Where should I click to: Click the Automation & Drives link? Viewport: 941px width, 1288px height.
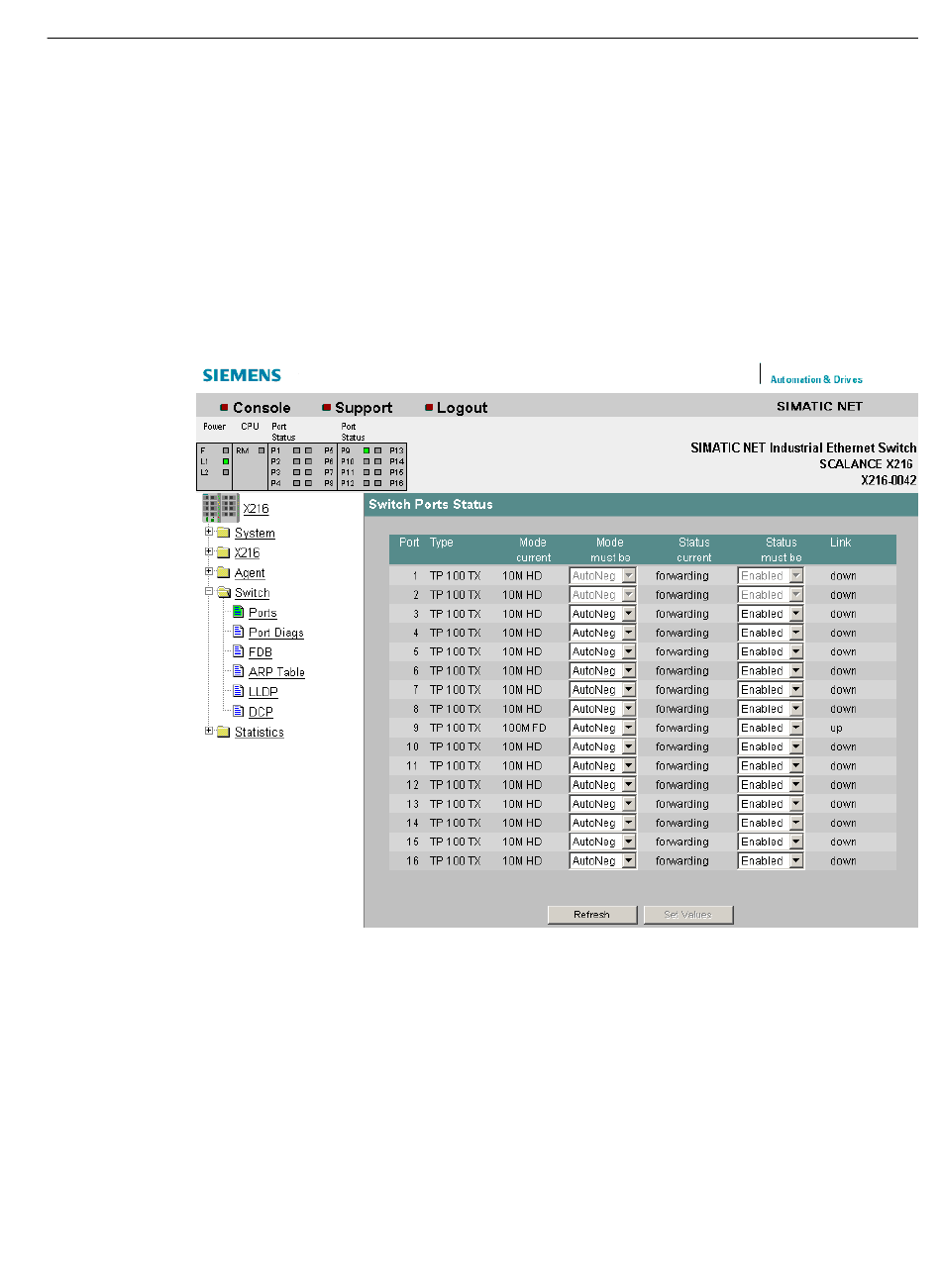(x=816, y=379)
